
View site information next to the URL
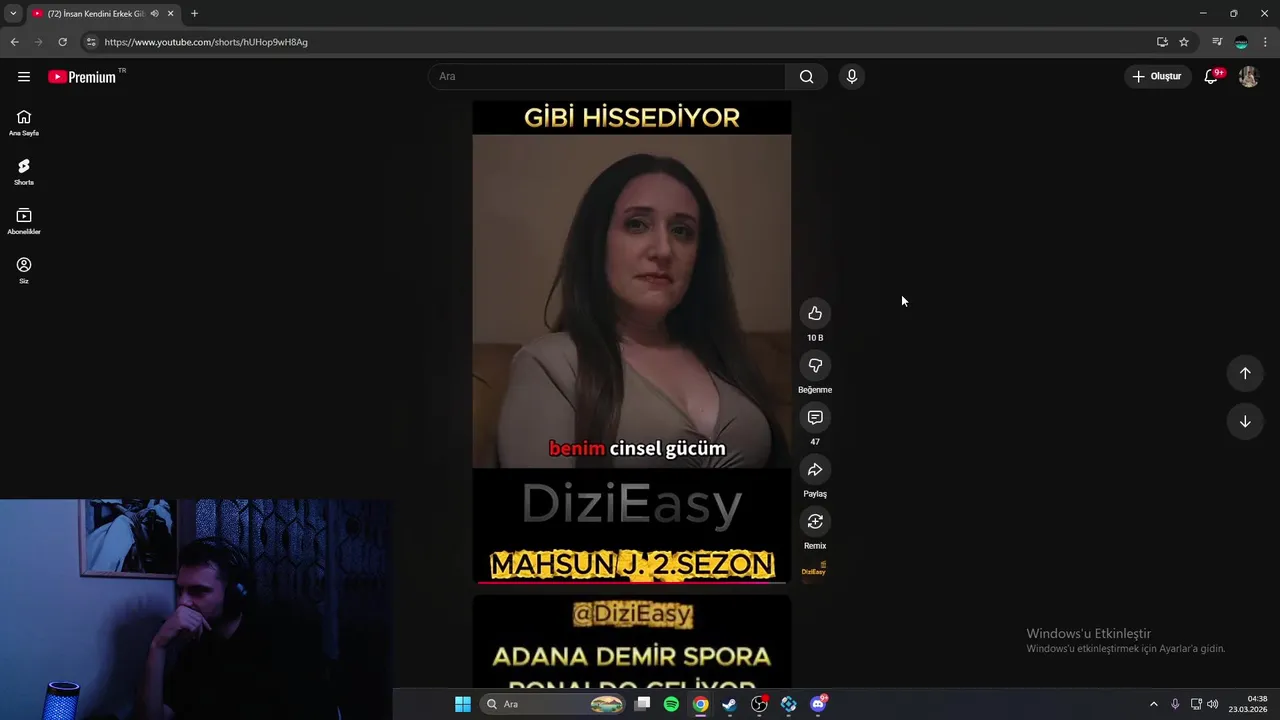[91, 42]
